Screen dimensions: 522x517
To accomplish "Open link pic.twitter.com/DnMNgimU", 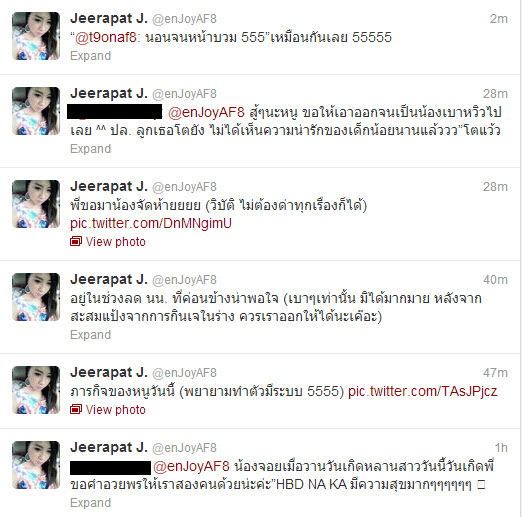I will click(x=151, y=223).
